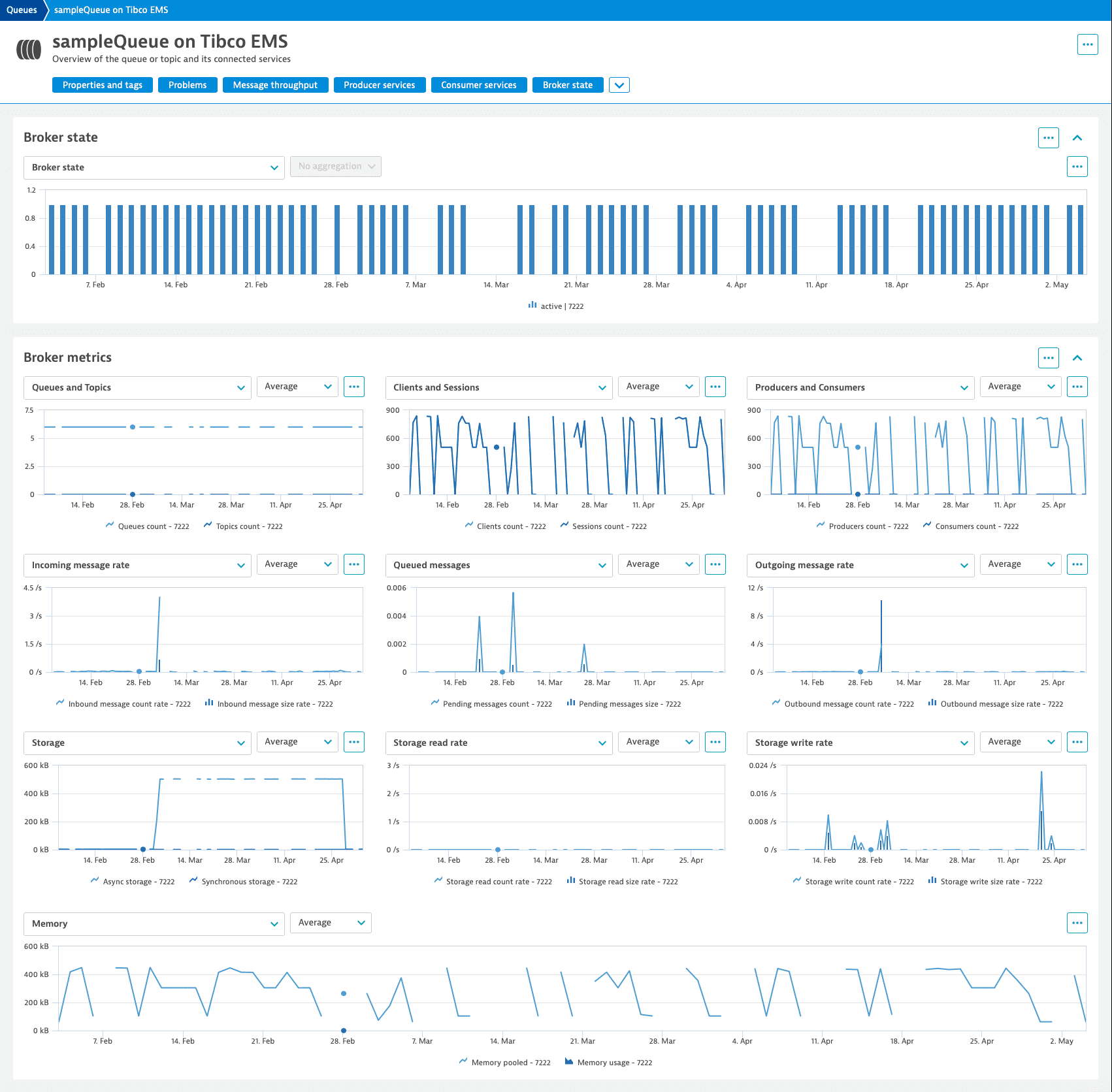The width and height of the screenshot is (1112, 1092).
Task: Click the Broker state bar chart area
Action: coord(566,232)
